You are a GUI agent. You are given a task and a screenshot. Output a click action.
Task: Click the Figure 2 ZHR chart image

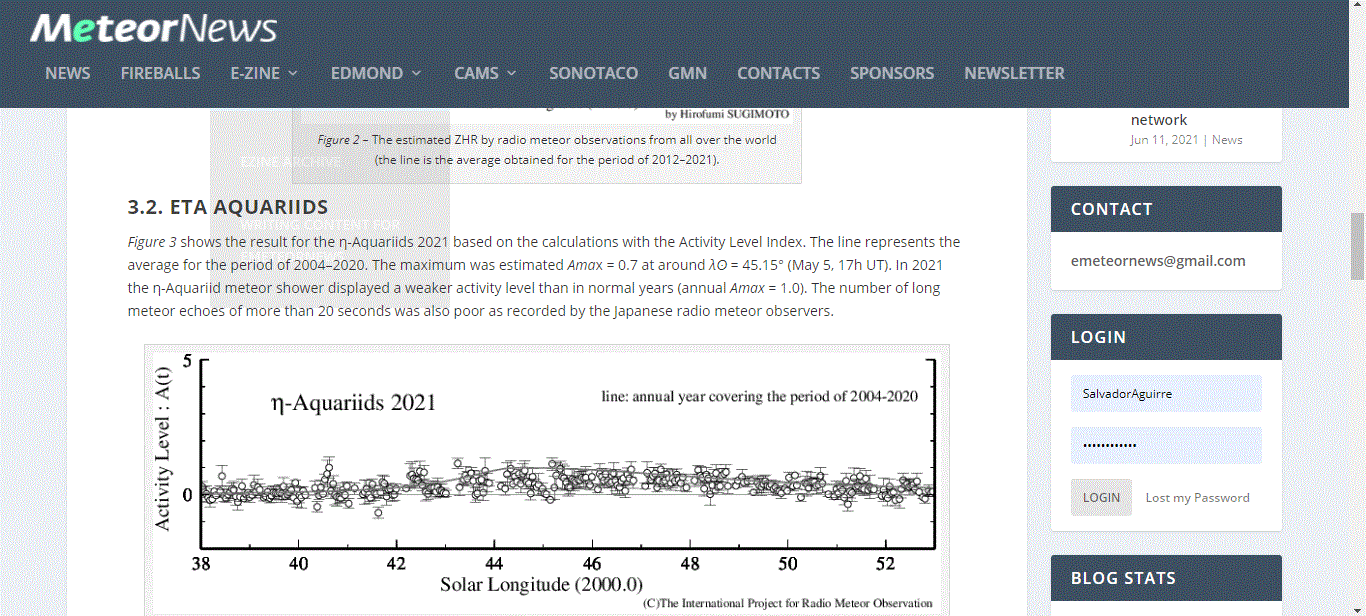pos(547,116)
